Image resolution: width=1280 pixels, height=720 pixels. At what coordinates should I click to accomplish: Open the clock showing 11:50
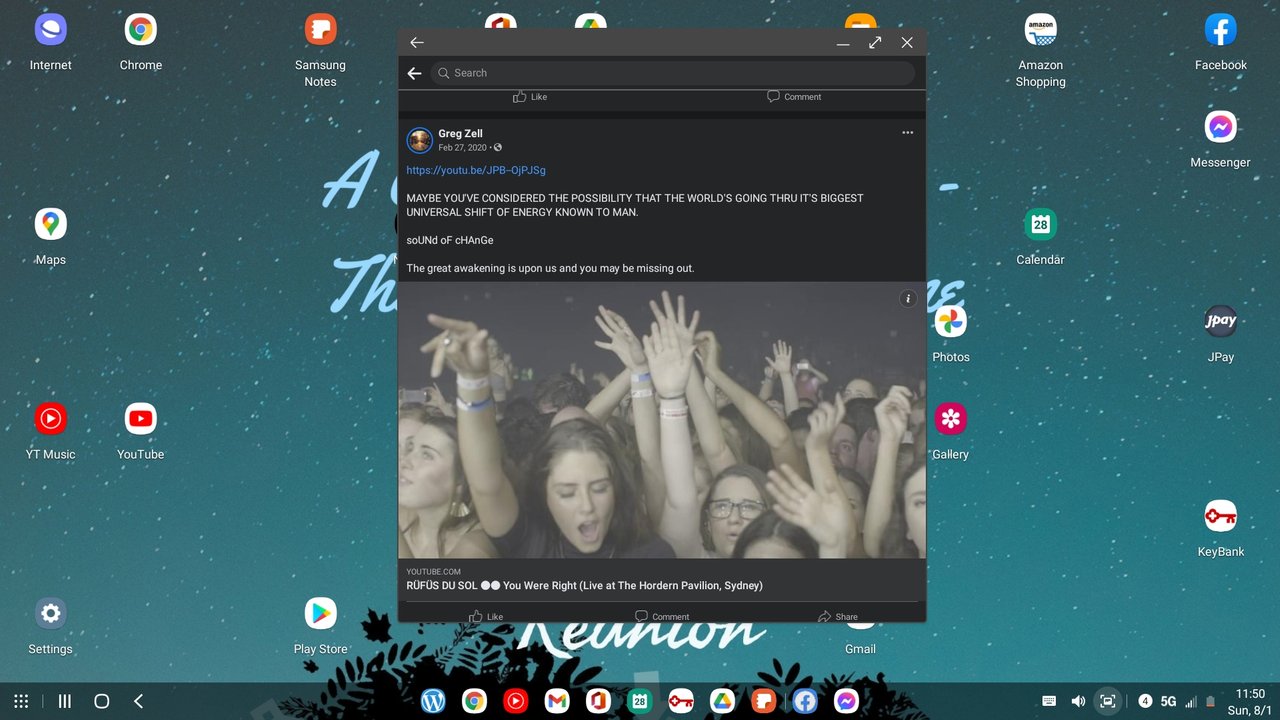tap(1250, 694)
